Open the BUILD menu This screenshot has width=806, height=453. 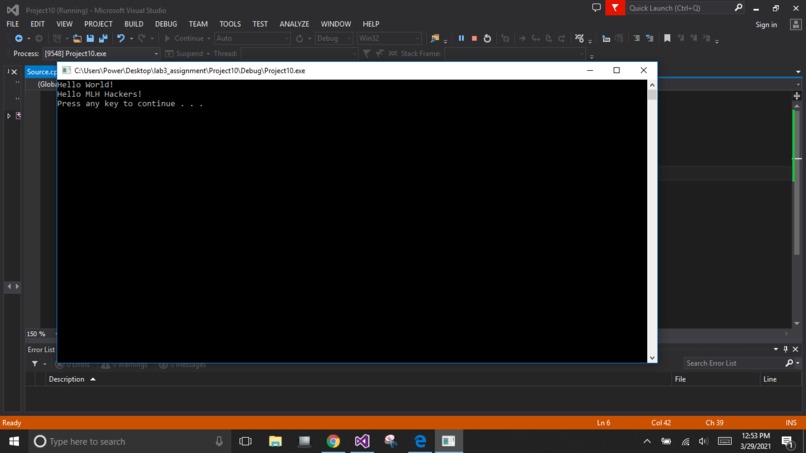(134, 24)
